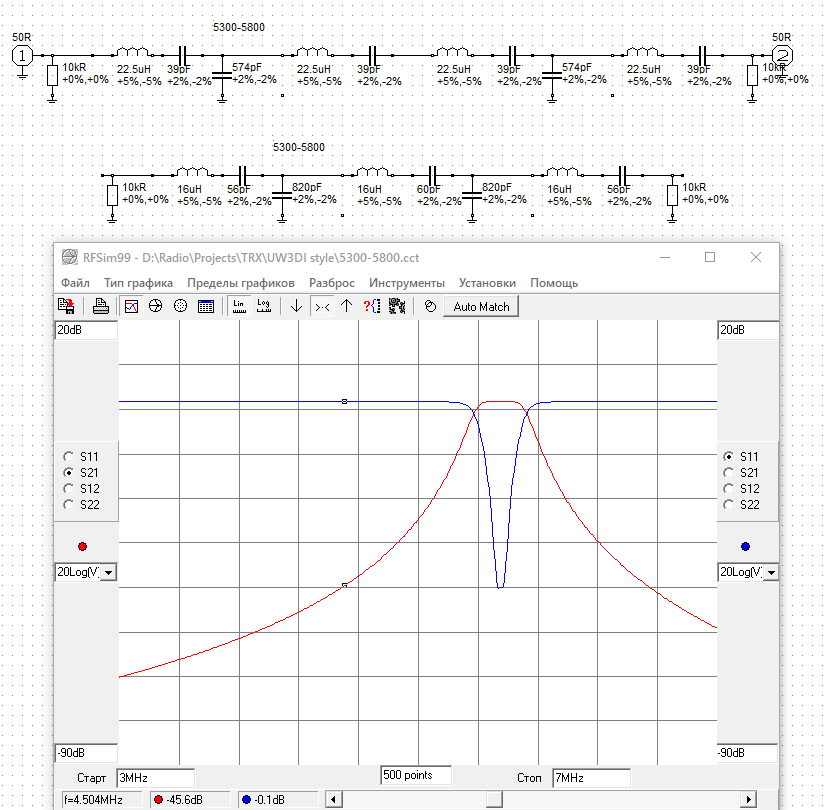This screenshot has height=810, width=829.
Task: Expand the left 20Log format dropdown
Action: tap(108, 573)
